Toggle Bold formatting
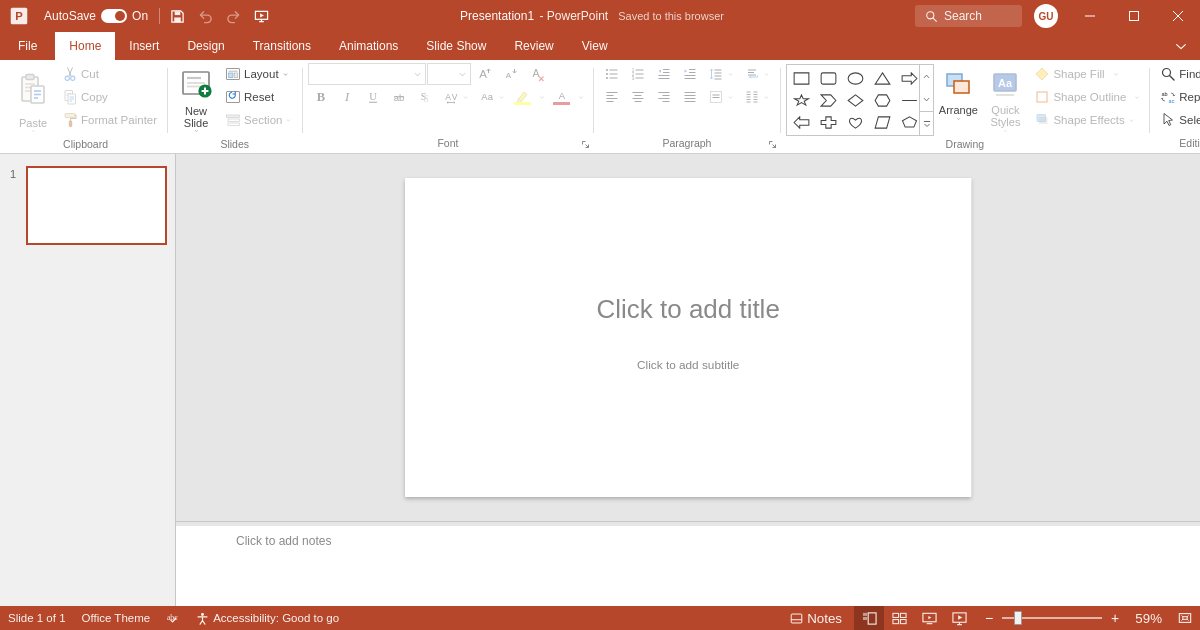Screen dimensions: 1200x630 pyautogui.click(x=321, y=97)
